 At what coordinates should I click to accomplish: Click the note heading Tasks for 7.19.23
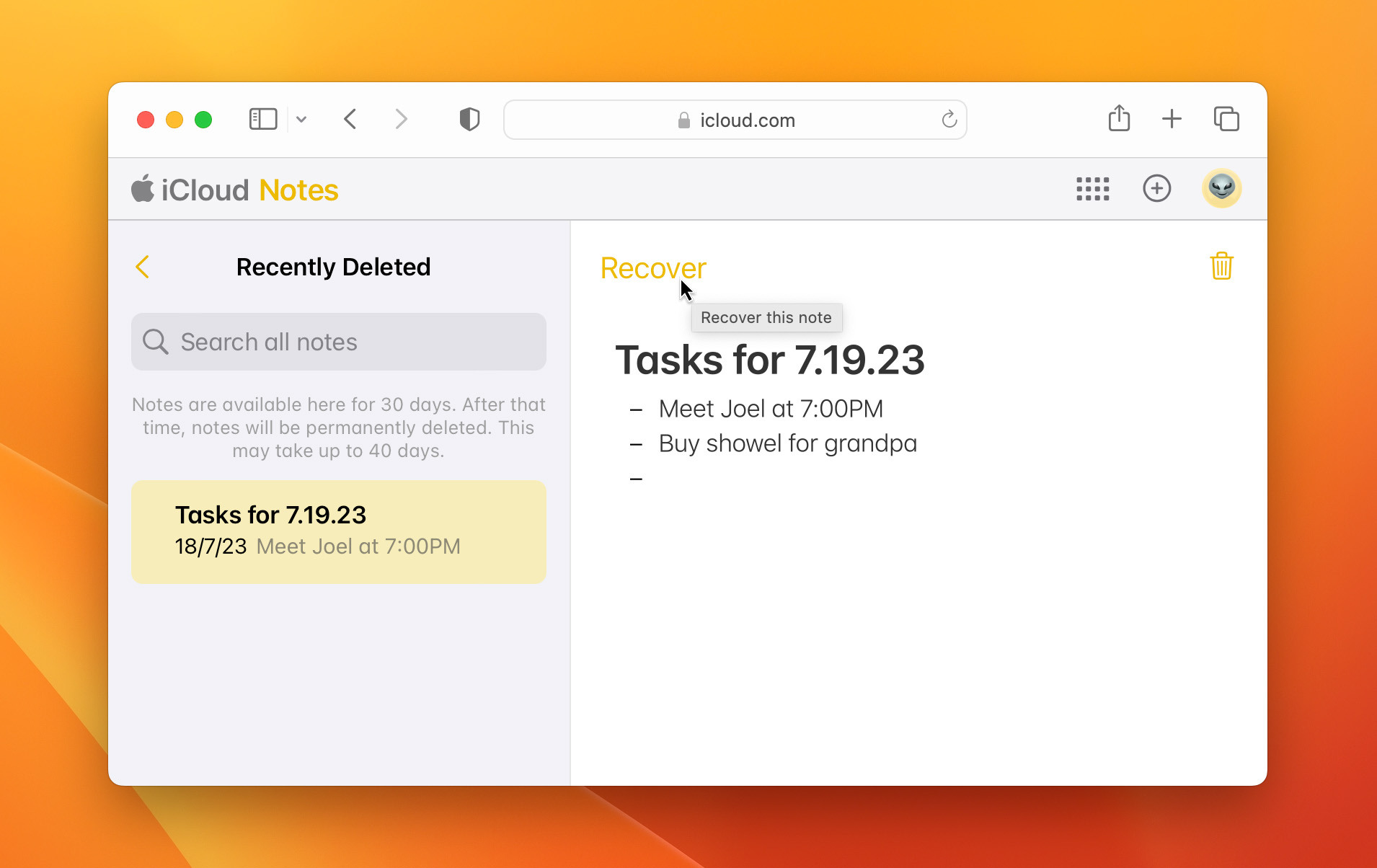click(x=769, y=360)
